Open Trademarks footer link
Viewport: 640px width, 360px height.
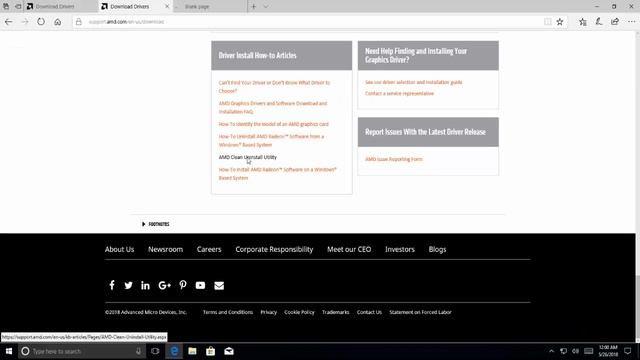coord(336,312)
